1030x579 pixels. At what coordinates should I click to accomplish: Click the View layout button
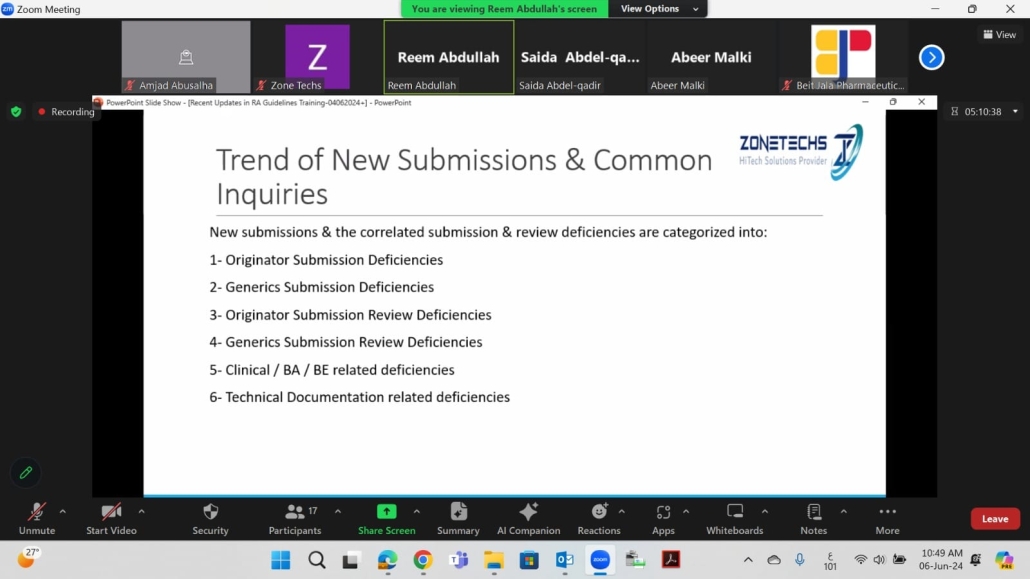999,34
